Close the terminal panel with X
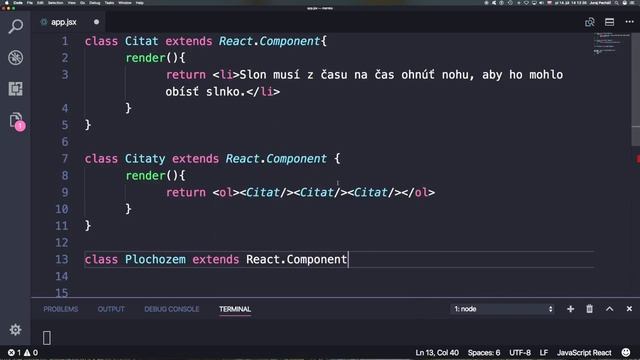The height and width of the screenshot is (360, 640). (629, 309)
